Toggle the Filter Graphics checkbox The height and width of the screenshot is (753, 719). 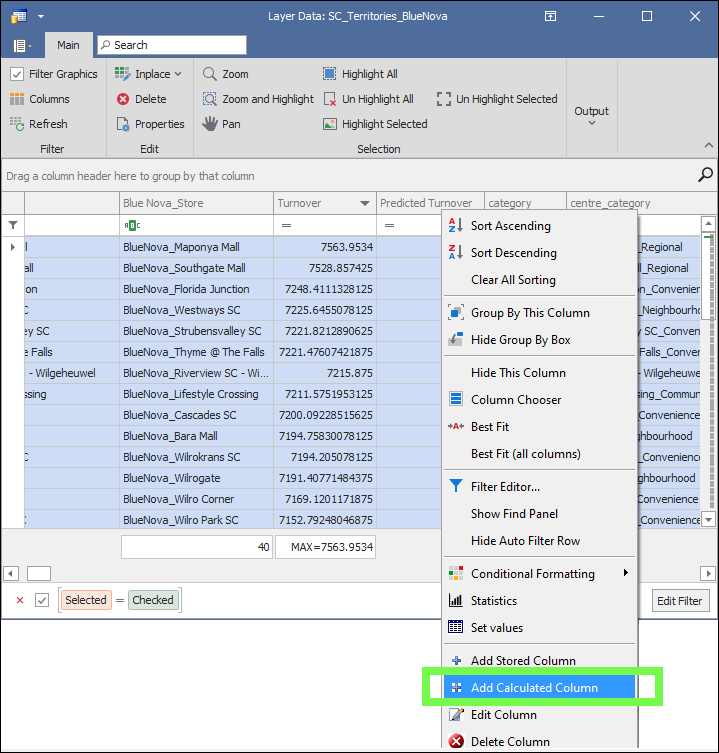[18, 74]
